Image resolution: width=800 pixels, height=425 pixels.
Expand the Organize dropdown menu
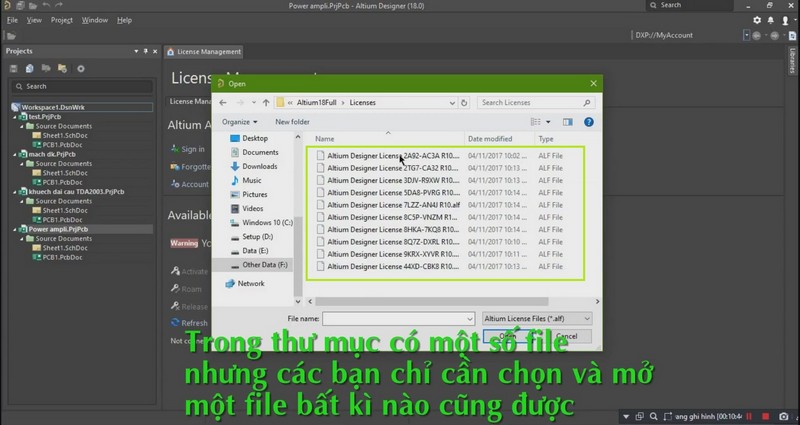click(240, 121)
